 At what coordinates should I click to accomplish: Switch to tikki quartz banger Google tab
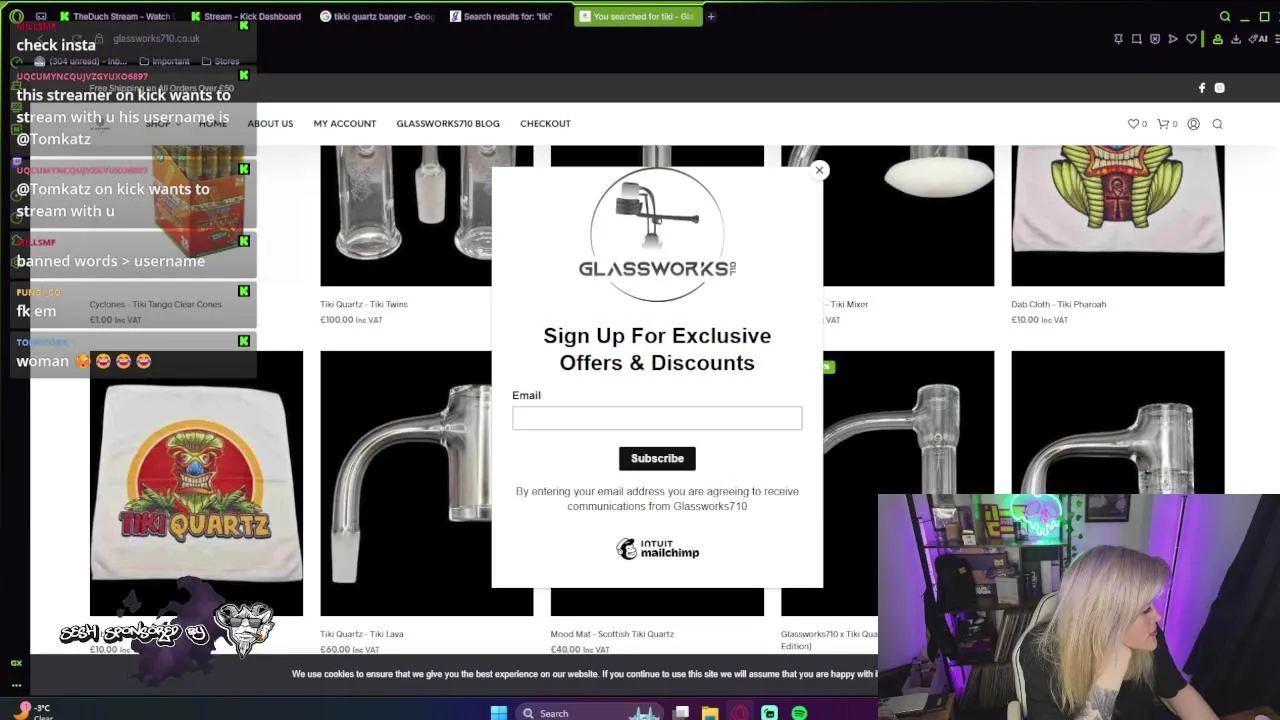[x=377, y=16]
